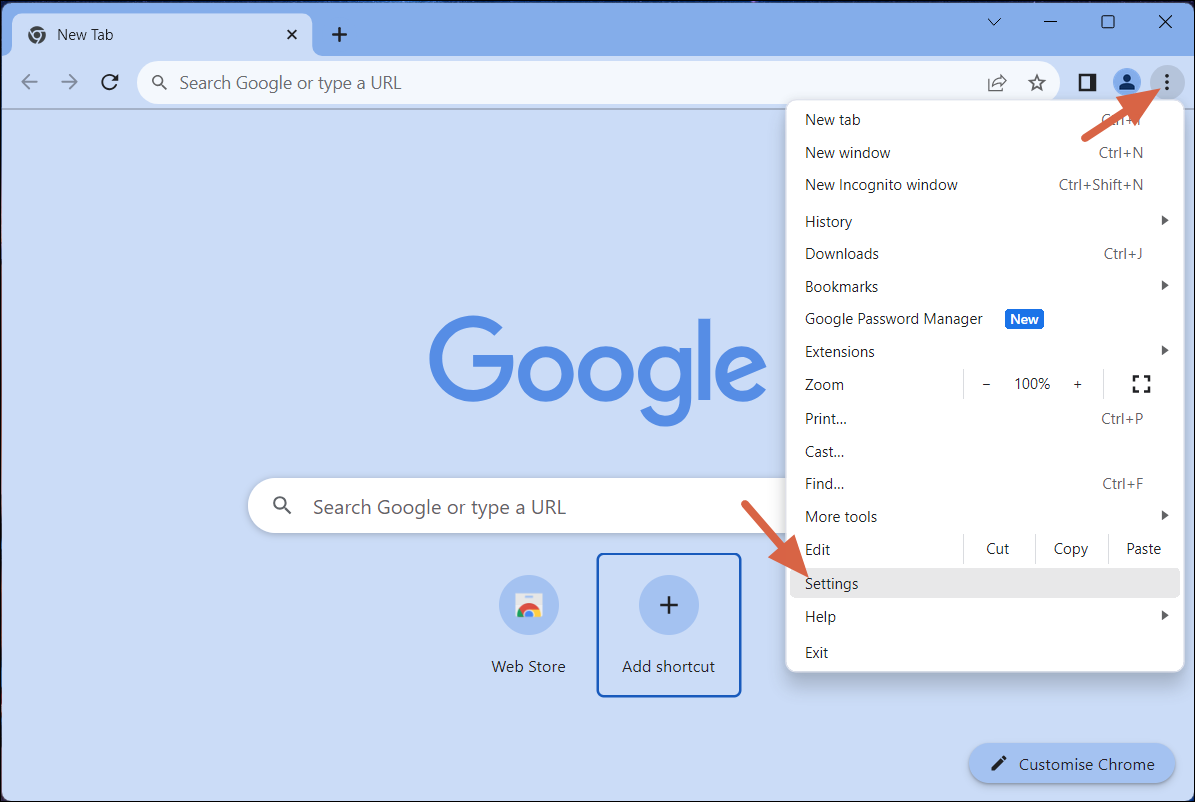Screen dimensions: 1195x802
Task: Bookmark this tab with the star icon
Action: (x=1037, y=82)
